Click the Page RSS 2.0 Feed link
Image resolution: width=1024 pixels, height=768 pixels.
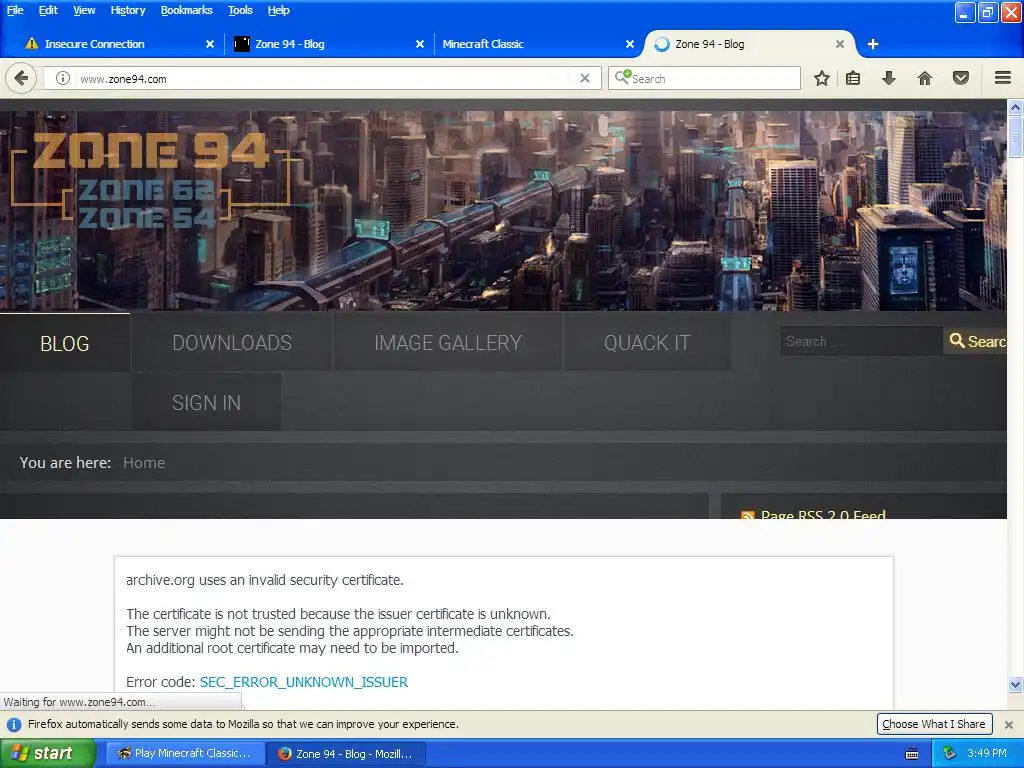[823, 515]
